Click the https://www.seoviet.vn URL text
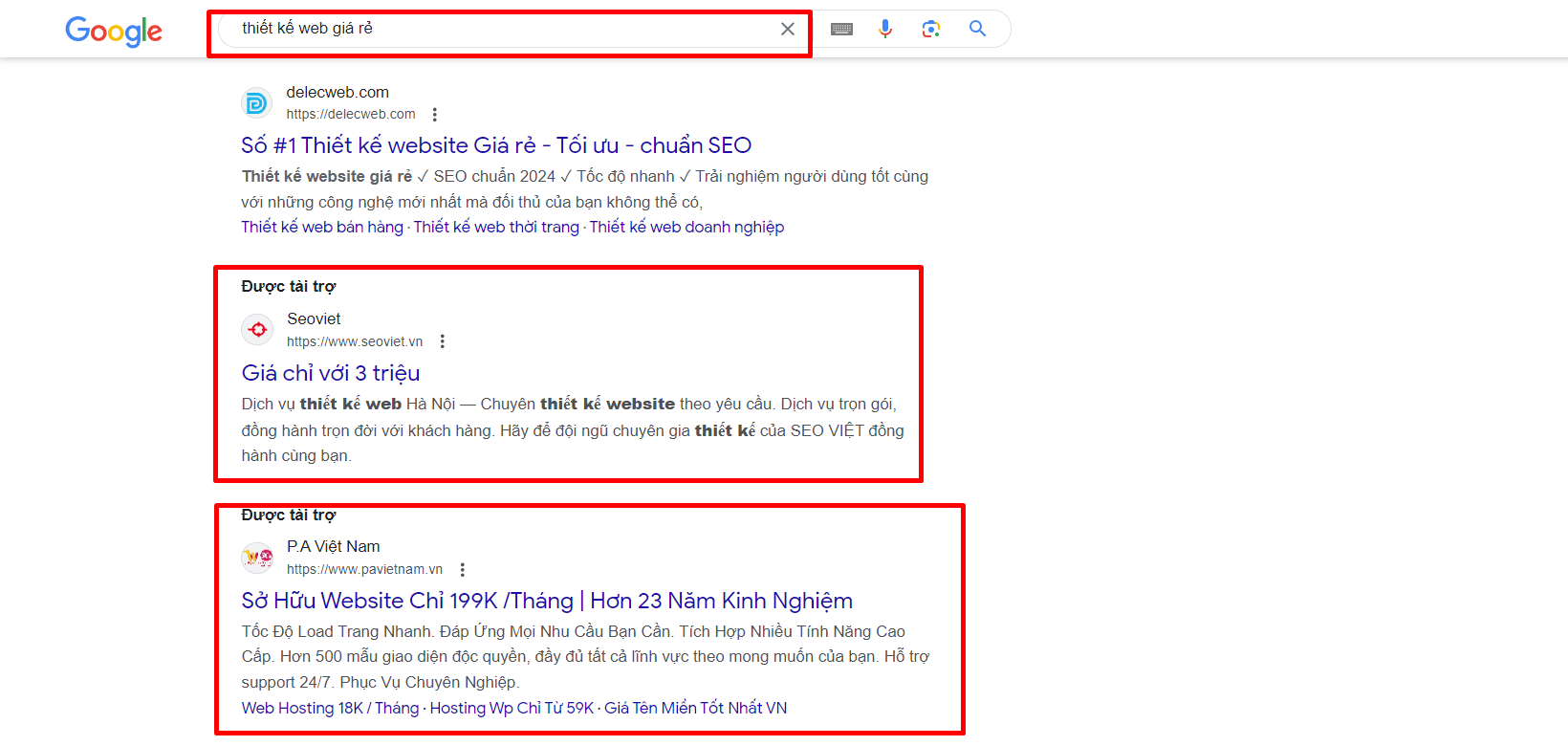The width and height of the screenshot is (1568, 746). [355, 341]
